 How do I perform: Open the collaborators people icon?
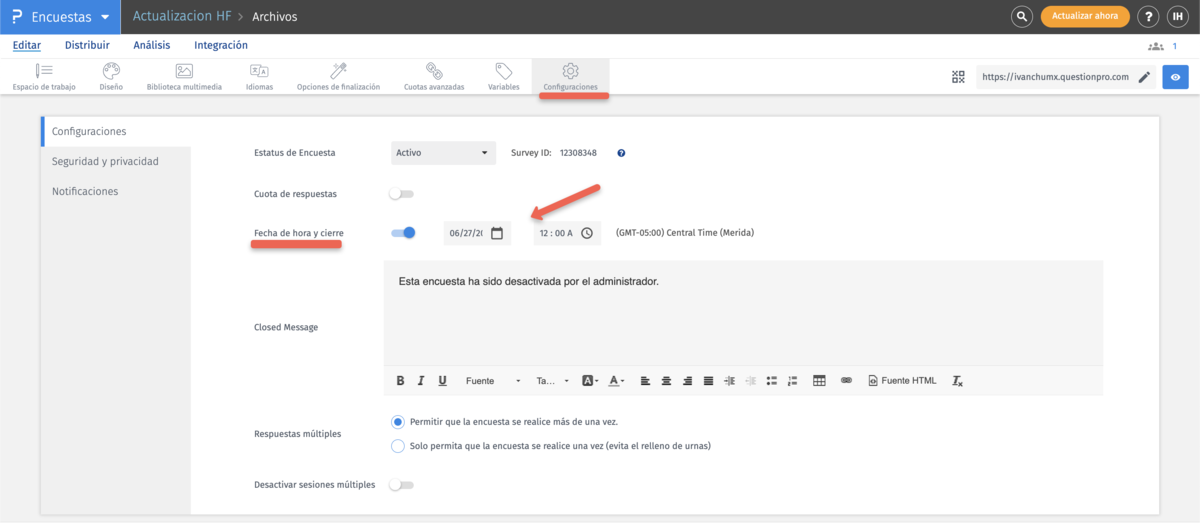pyautogui.click(x=1156, y=46)
